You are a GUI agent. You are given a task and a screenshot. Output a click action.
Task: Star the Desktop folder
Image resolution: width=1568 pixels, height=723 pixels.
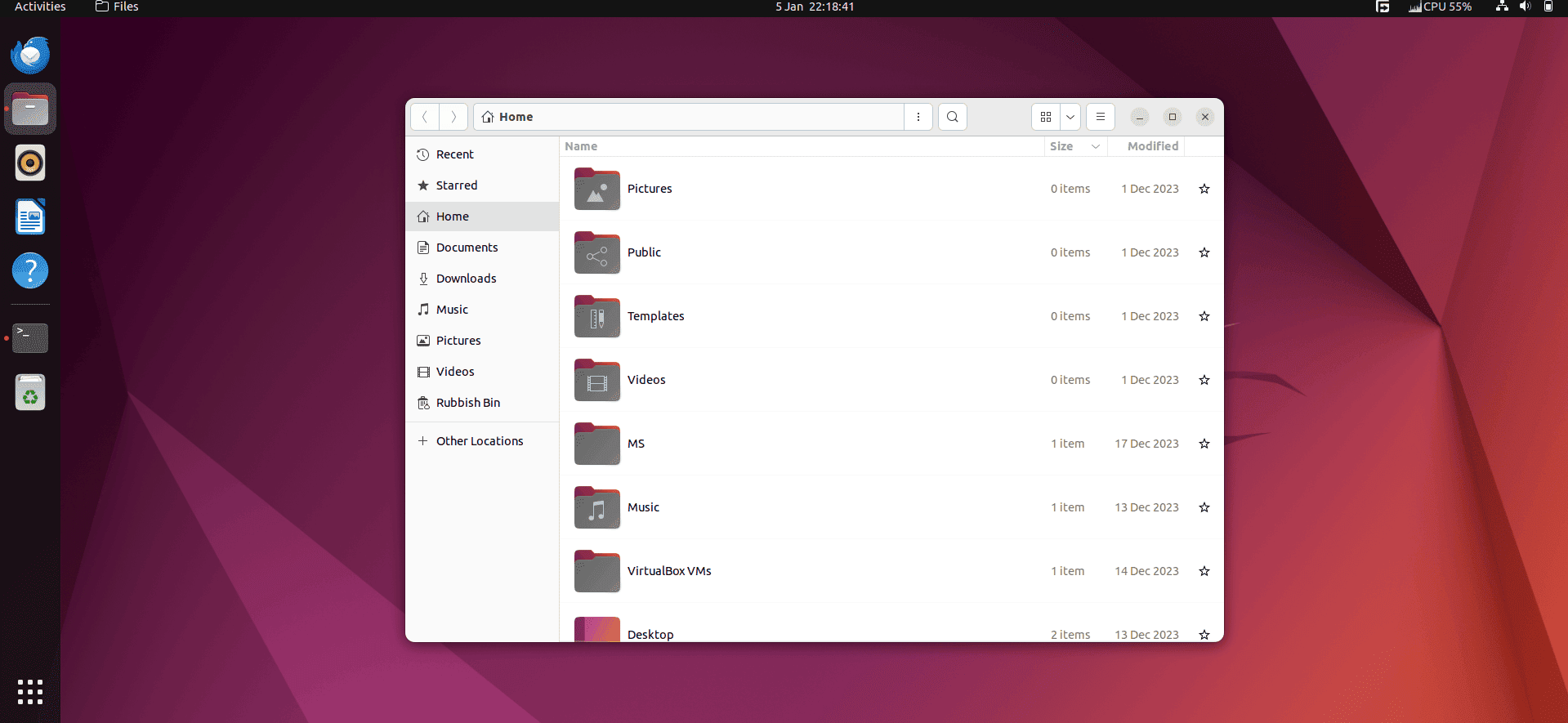pyautogui.click(x=1204, y=635)
